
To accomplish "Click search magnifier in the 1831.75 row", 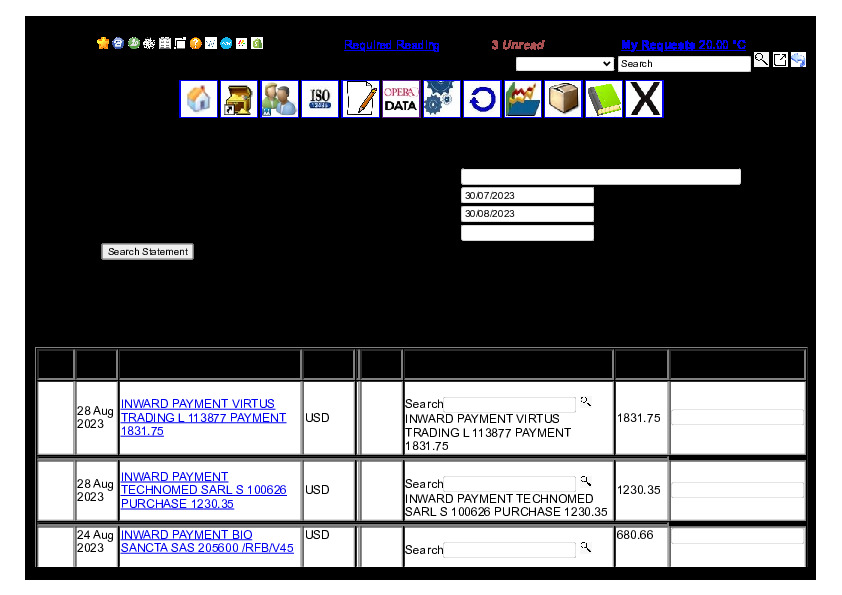I will tap(586, 401).
